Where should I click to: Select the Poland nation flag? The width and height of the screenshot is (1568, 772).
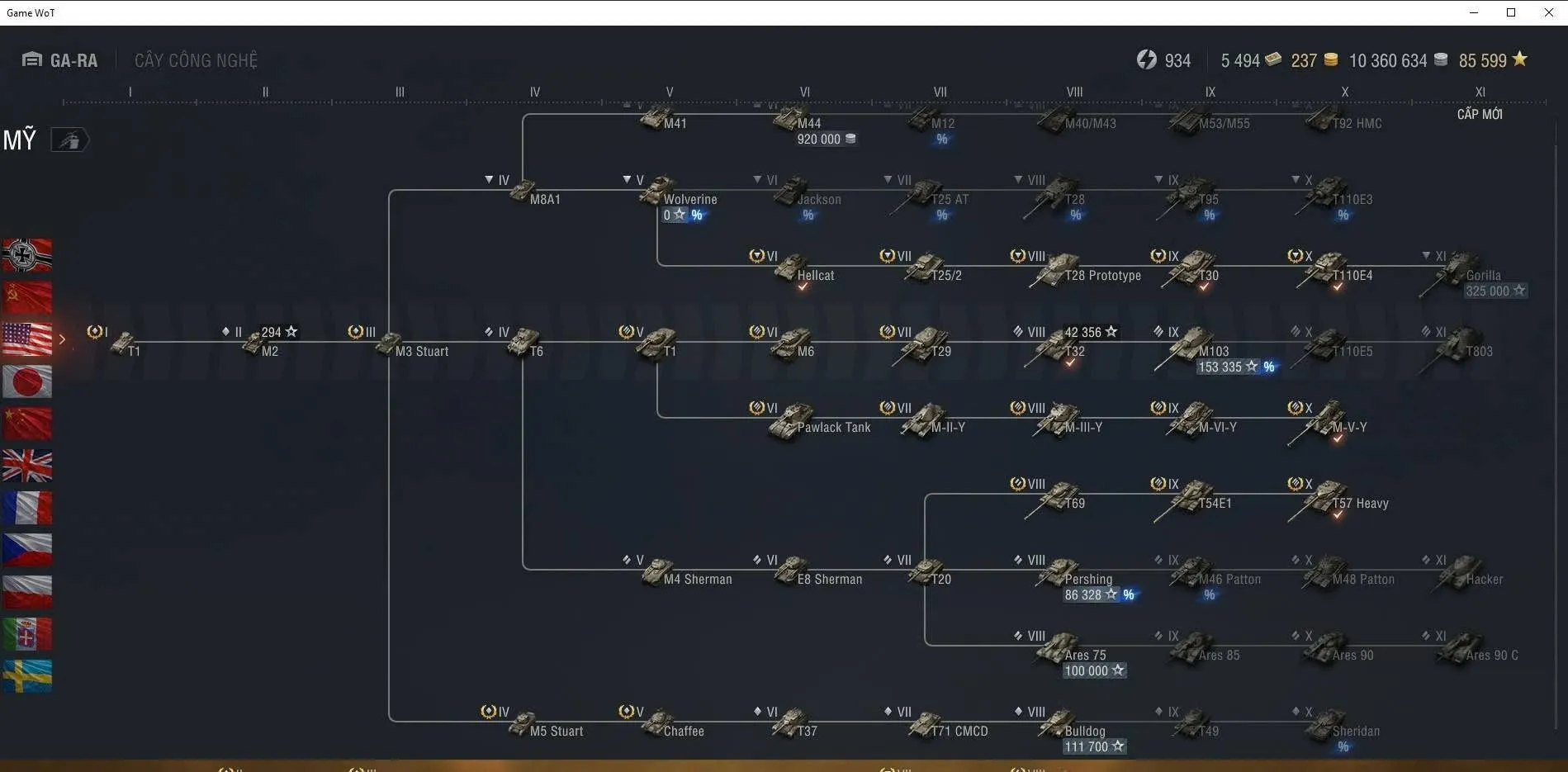click(27, 592)
